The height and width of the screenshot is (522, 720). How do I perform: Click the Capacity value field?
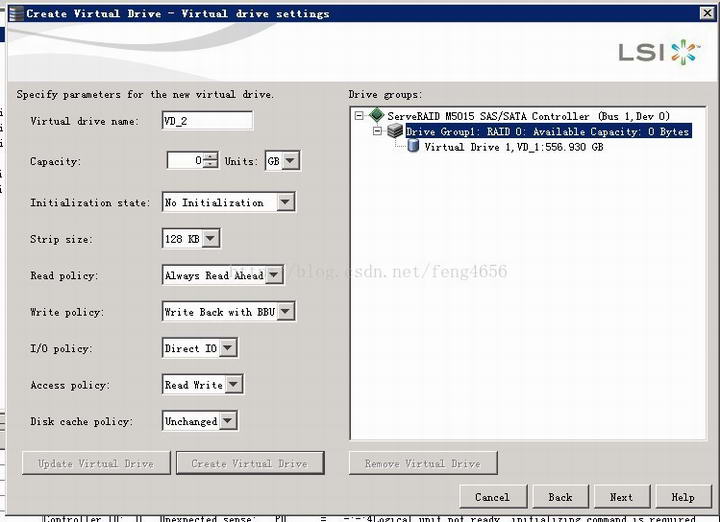185,160
